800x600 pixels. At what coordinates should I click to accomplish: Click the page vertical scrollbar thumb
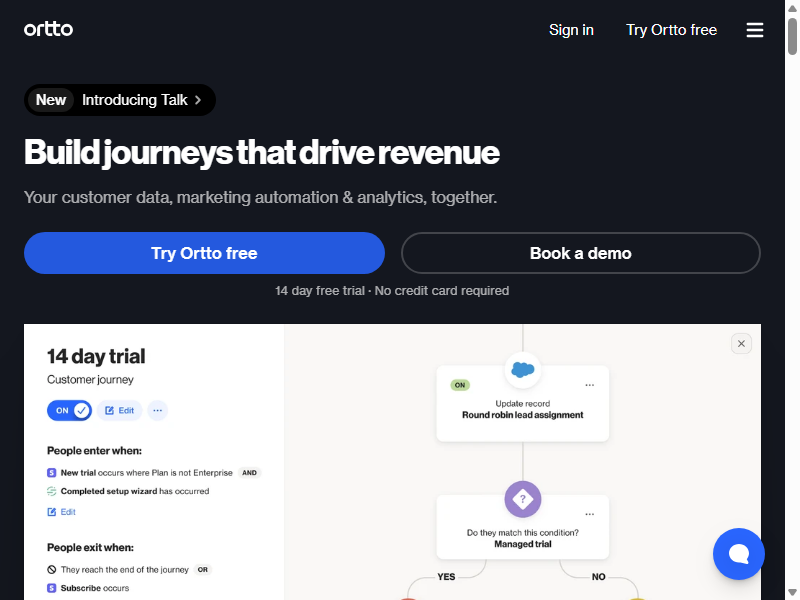coord(792,36)
